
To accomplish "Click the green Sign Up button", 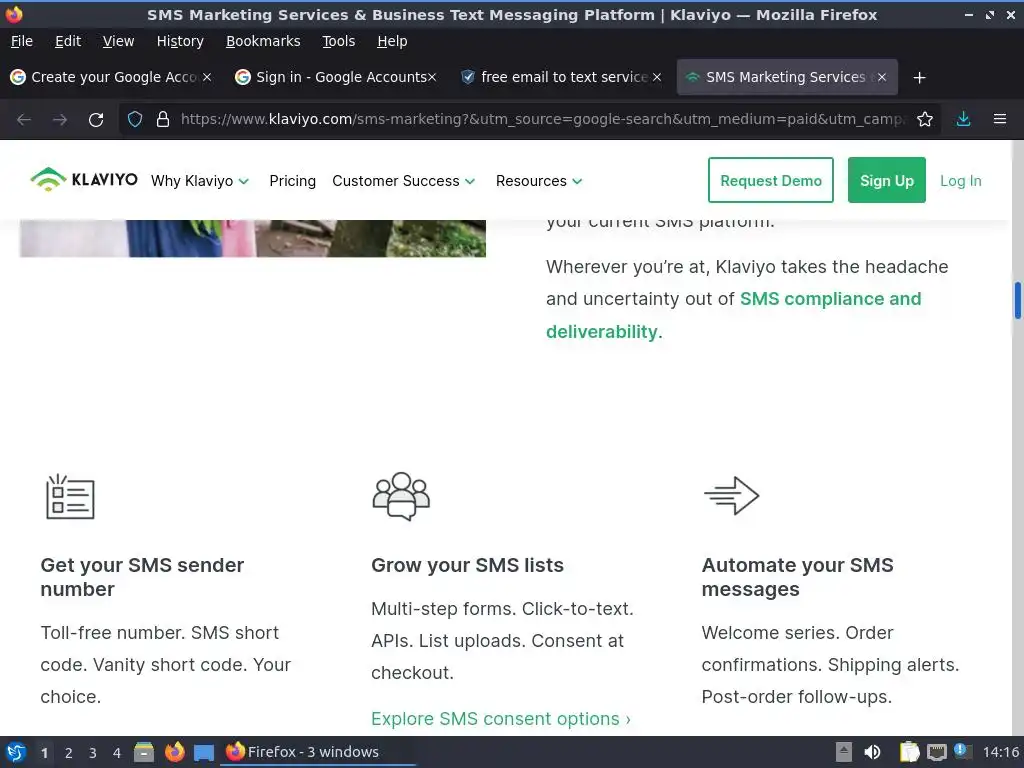I will tap(886, 180).
